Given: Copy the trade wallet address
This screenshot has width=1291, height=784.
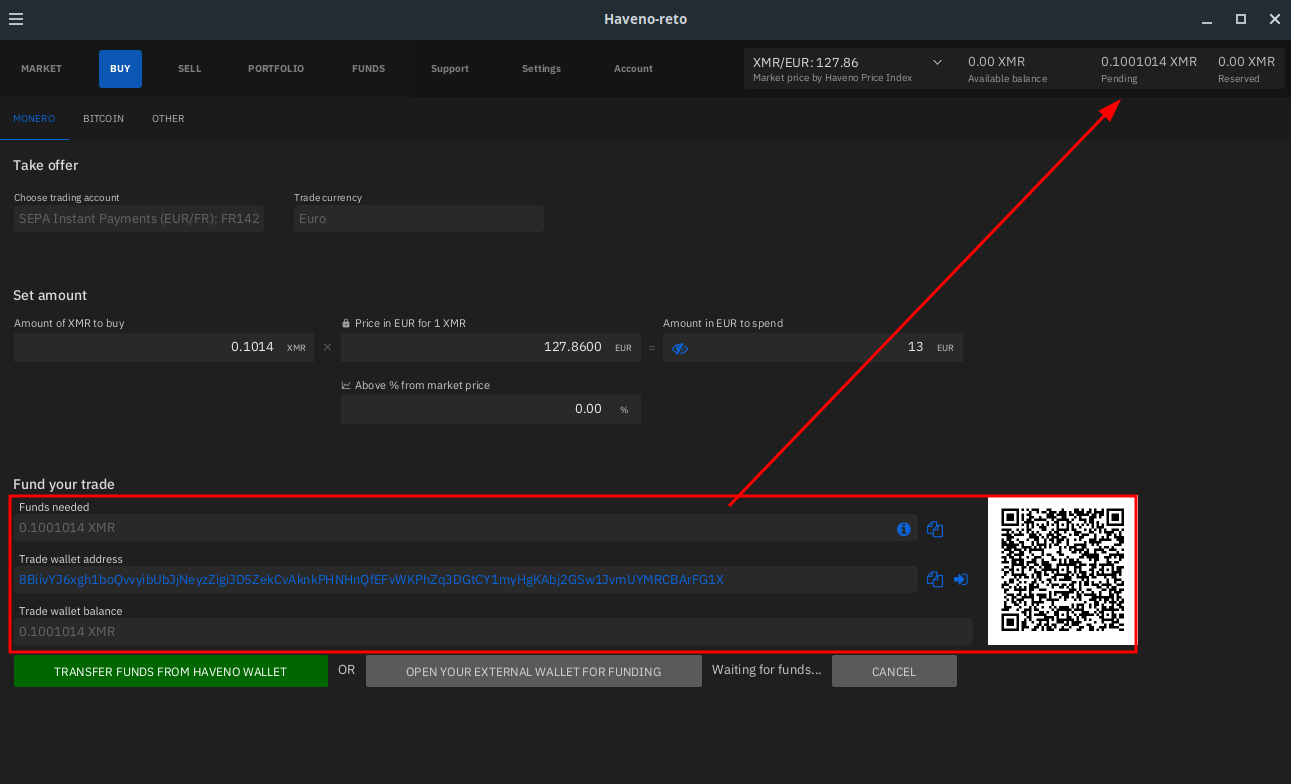Looking at the screenshot, I should point(935,579).
